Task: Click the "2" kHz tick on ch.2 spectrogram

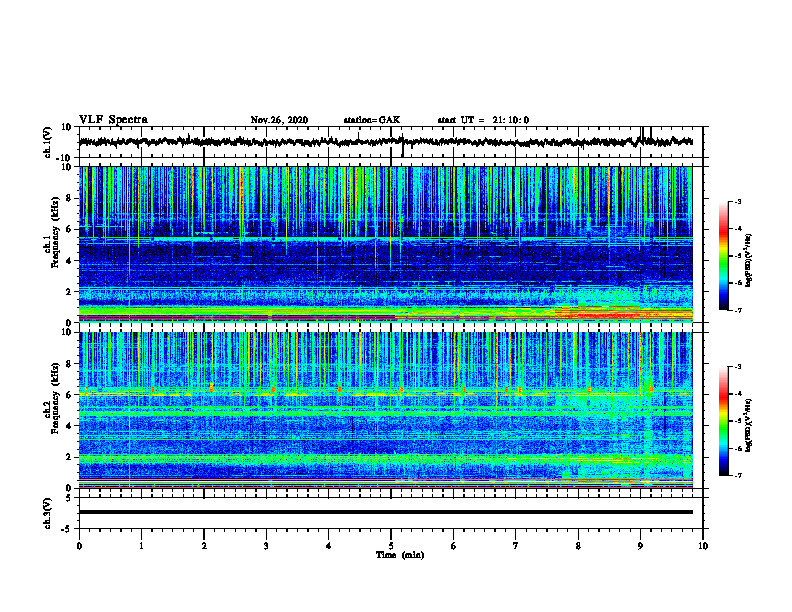Action: point(69,457)
